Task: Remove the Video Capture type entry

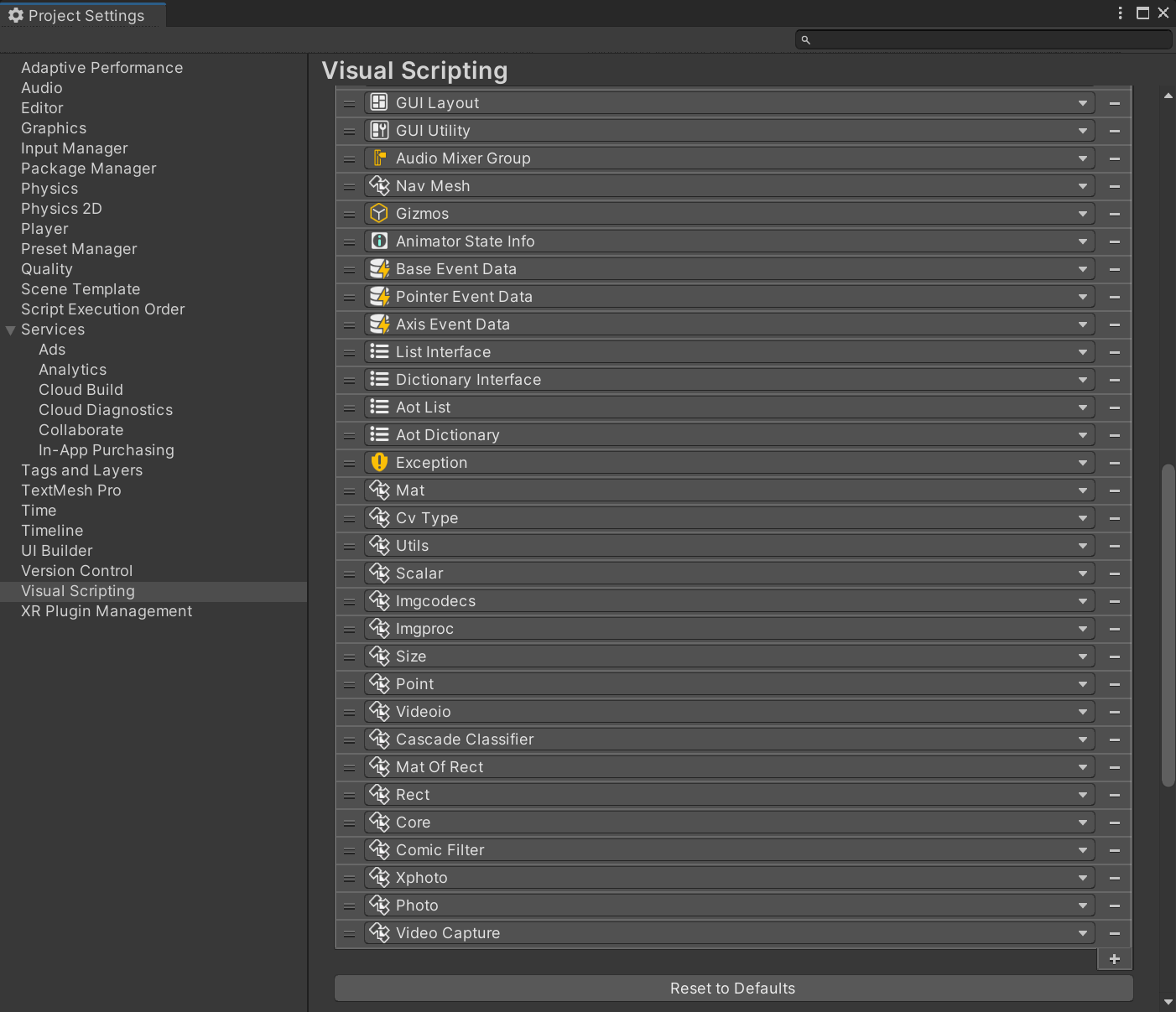Action: (1115, 933)
